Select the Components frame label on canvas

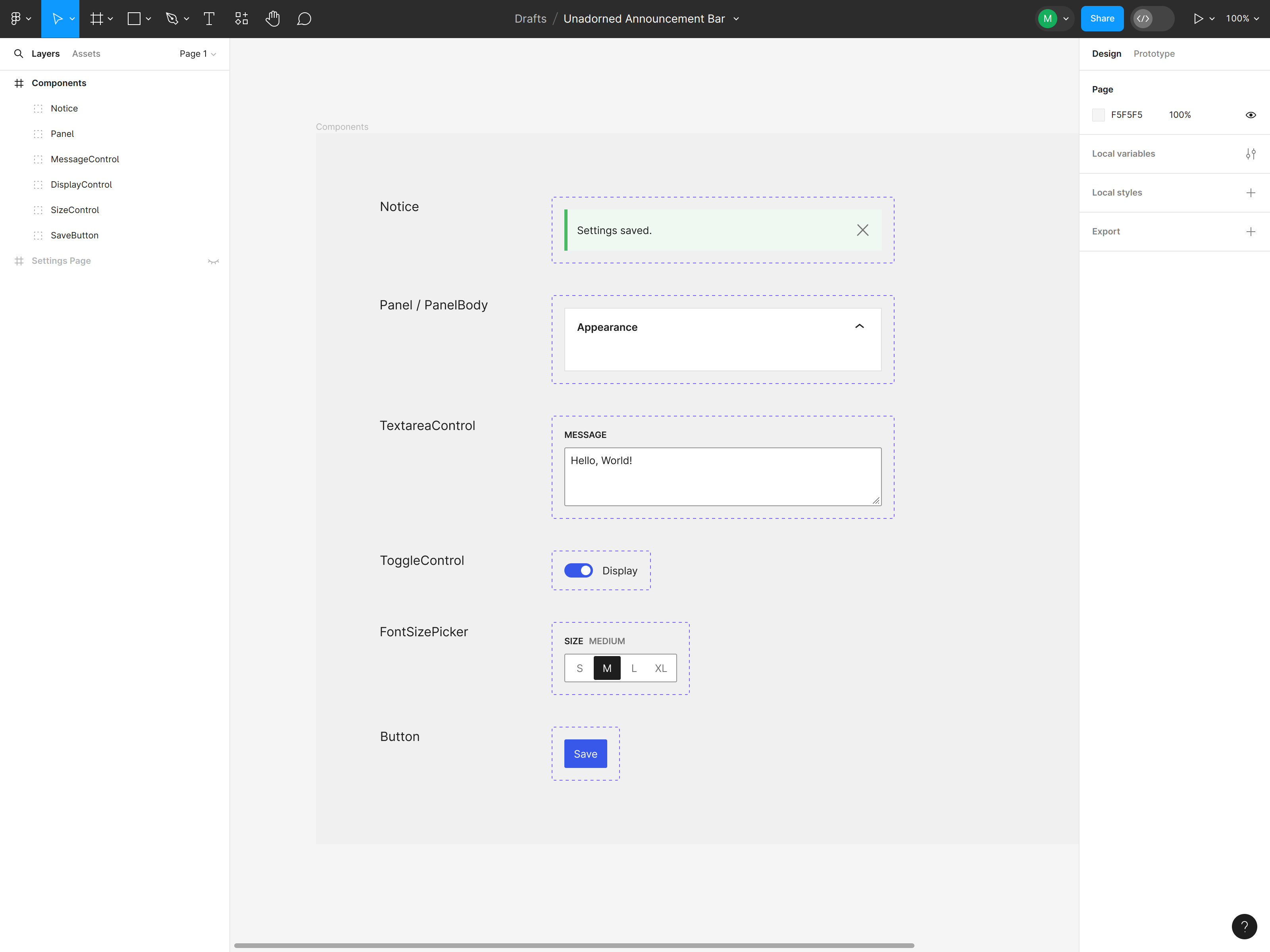point(342,127)
